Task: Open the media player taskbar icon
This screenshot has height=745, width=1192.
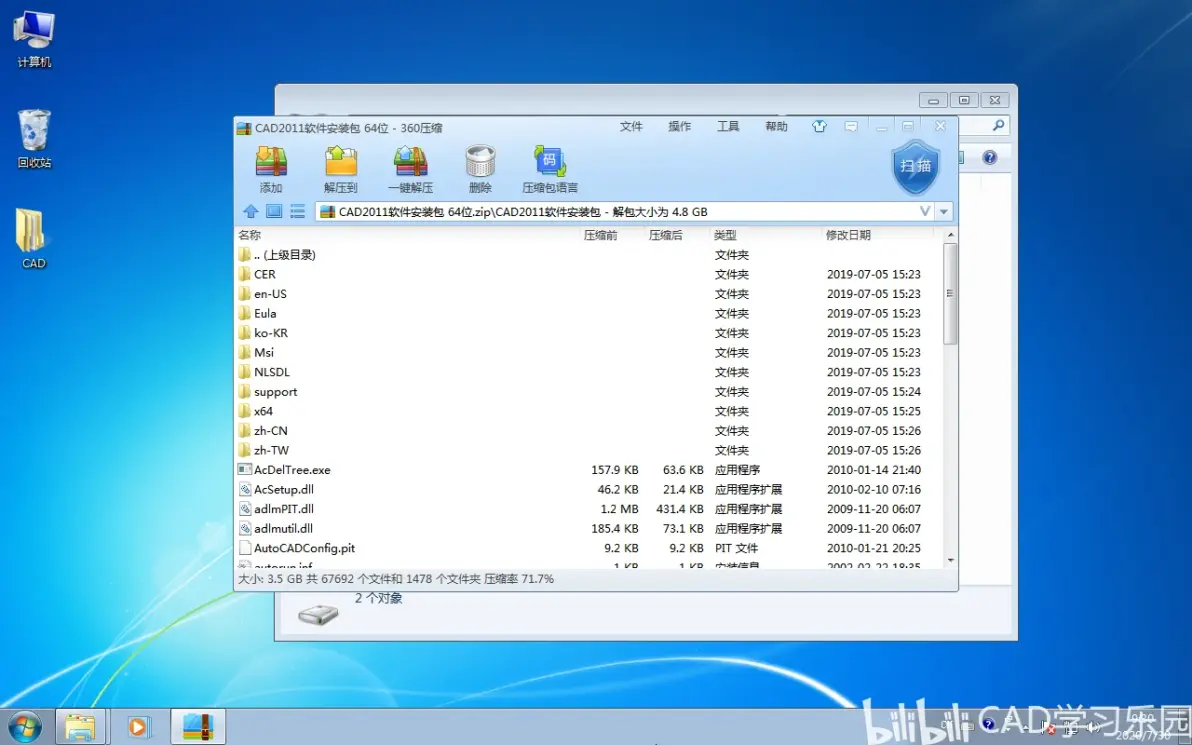Action: tap(138, 728)
